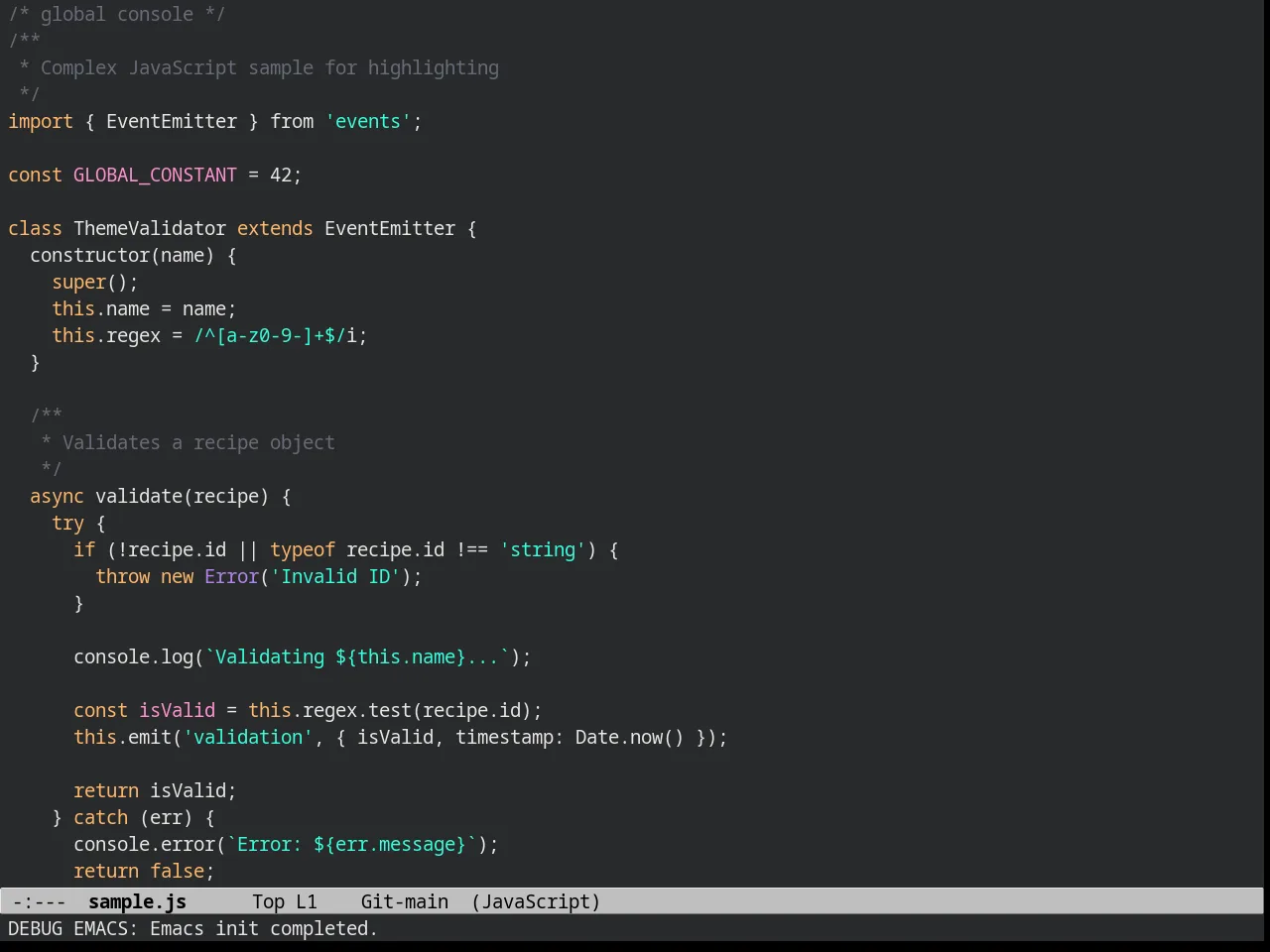Place cursor on 'import' keyword
Image resolution: width=1270 pixels, height=952 pixels.
[41, 121]
